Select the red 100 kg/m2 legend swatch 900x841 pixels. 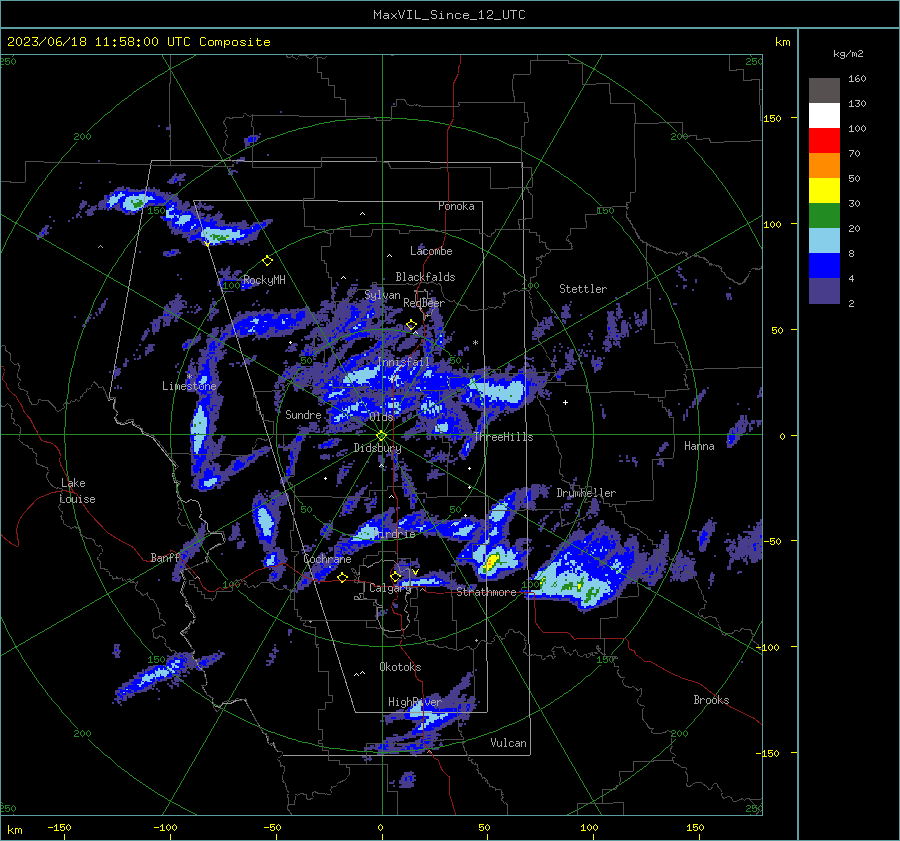coord(824,141)
